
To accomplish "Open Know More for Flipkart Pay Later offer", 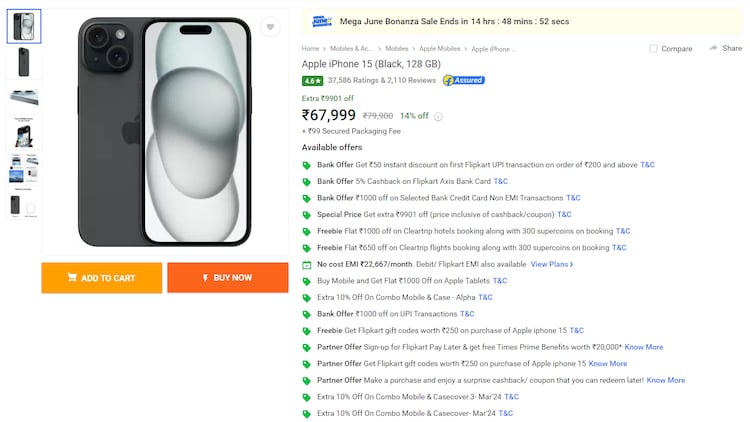I will click(x=644, y=347).
